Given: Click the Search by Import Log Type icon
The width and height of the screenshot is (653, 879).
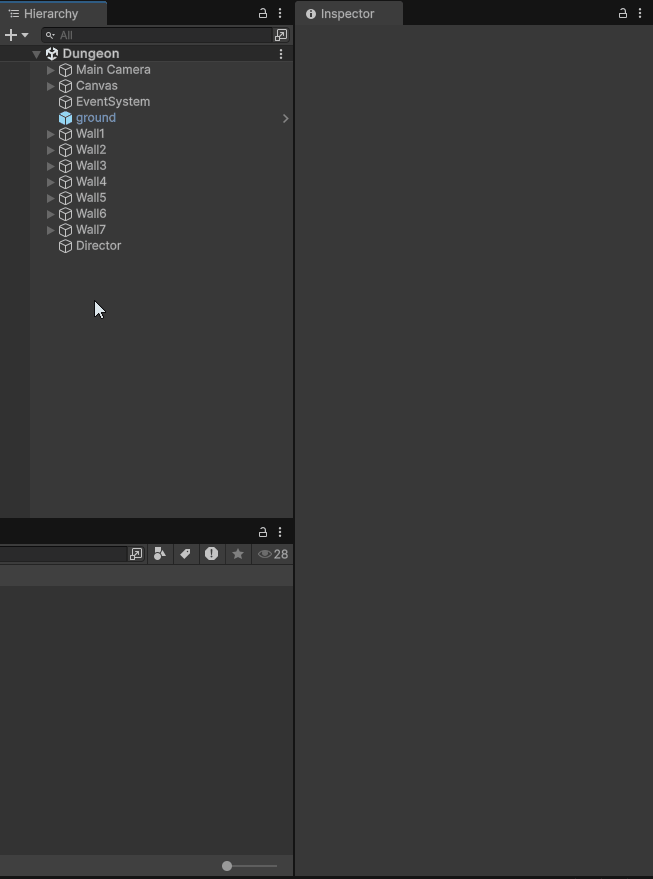Looking at the screenshot, I should point(211,554).
